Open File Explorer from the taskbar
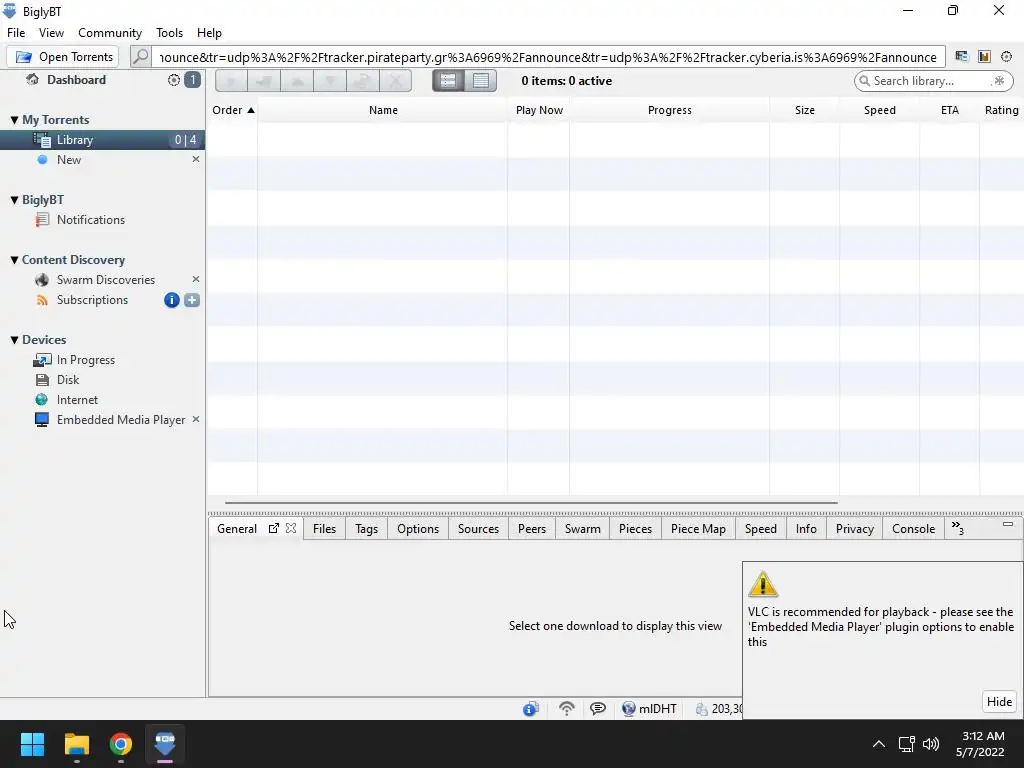Viewport: 1024px width, 768px height. 76,744
